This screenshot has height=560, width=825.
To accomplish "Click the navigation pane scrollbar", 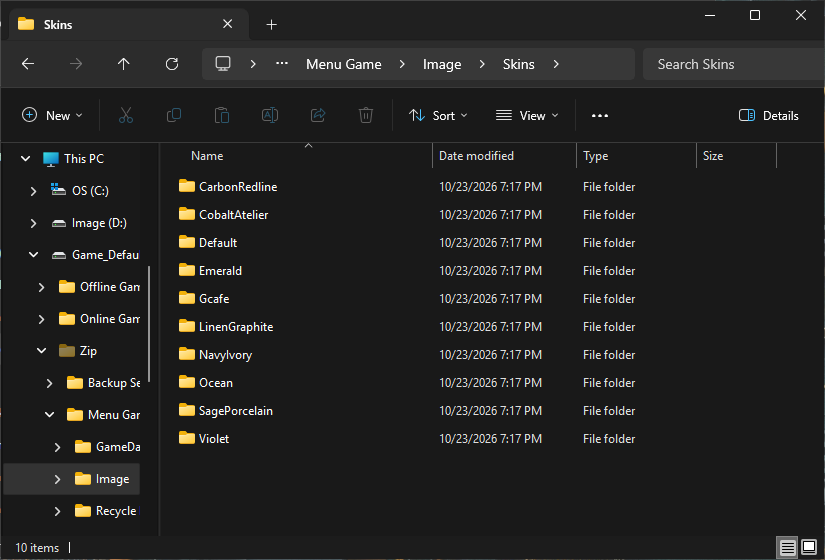I will pyautogui.click(x=149, y=323).
